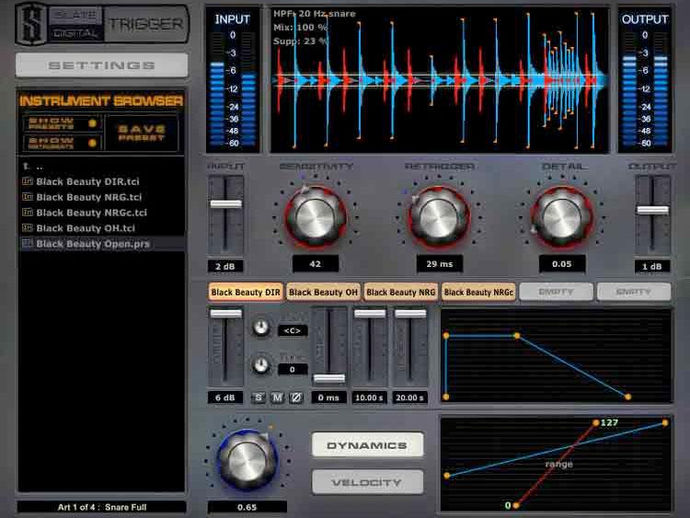Select Black Beauty DIR.tci in browser

[x=88, y=181]
